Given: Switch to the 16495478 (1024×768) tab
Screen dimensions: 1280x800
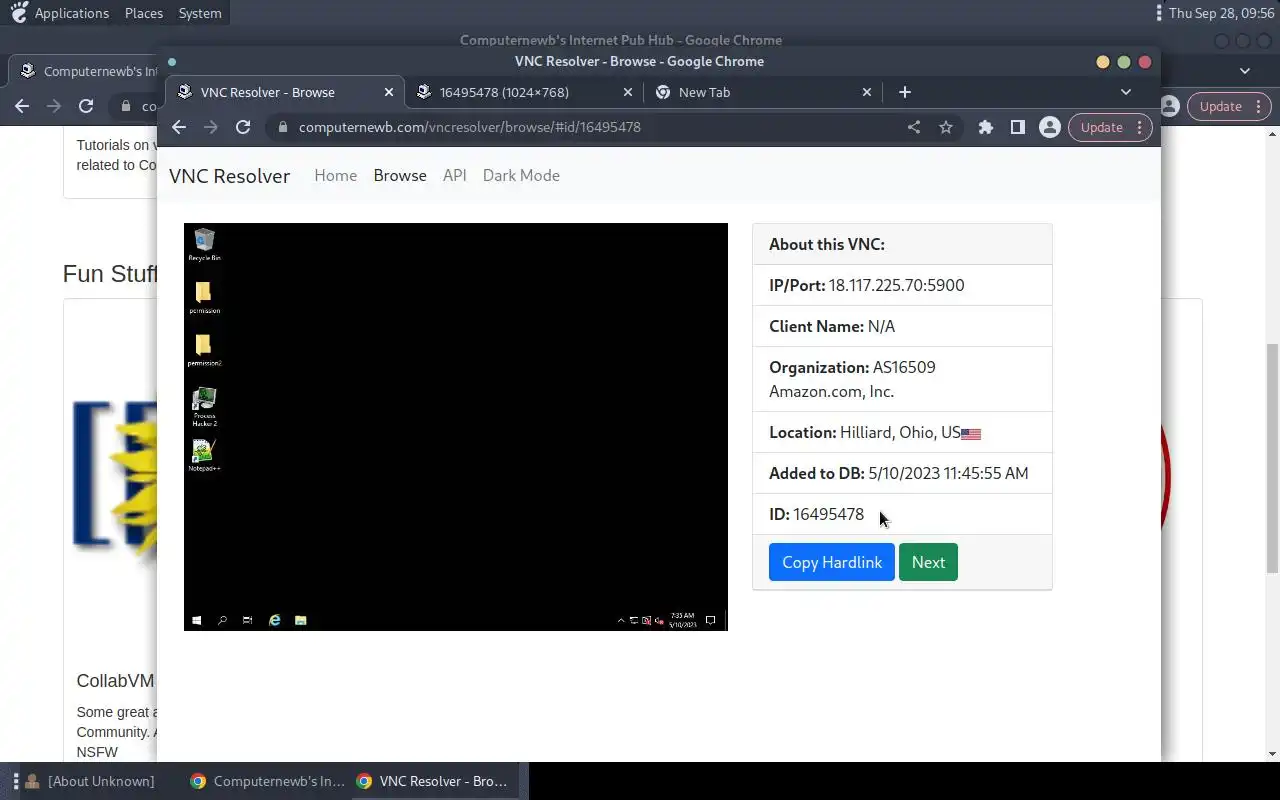Looking at the screenshot, I should point(525,92).
